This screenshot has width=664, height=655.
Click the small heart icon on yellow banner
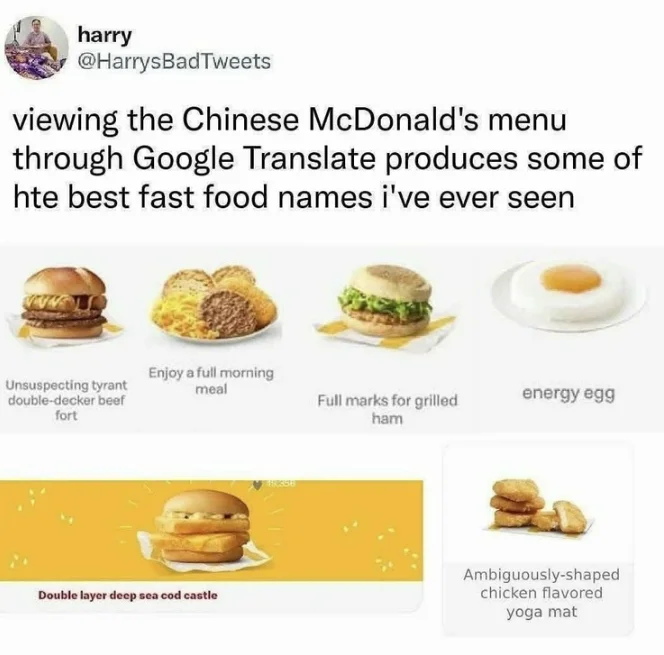pyautogui.click(x=256, y=484)
